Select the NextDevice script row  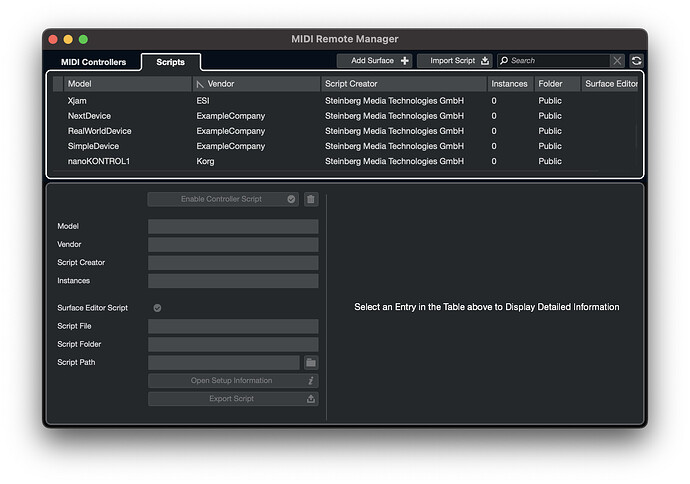(x=345, y=116)
